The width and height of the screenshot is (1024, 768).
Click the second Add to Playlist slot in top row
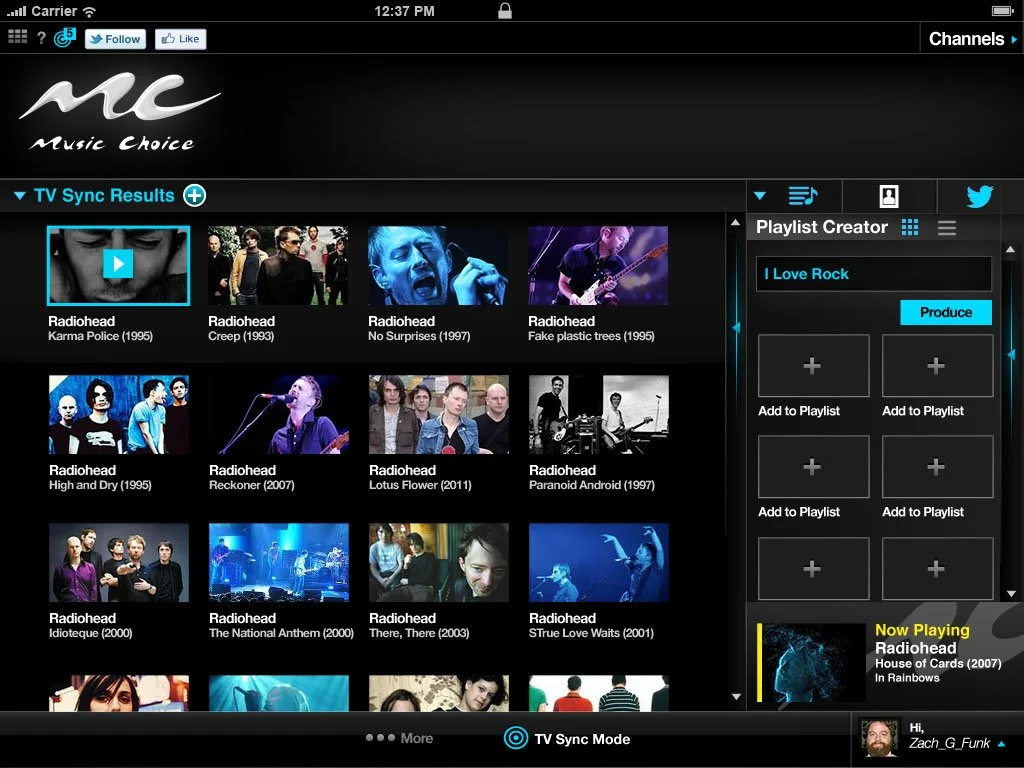(937, 366)
